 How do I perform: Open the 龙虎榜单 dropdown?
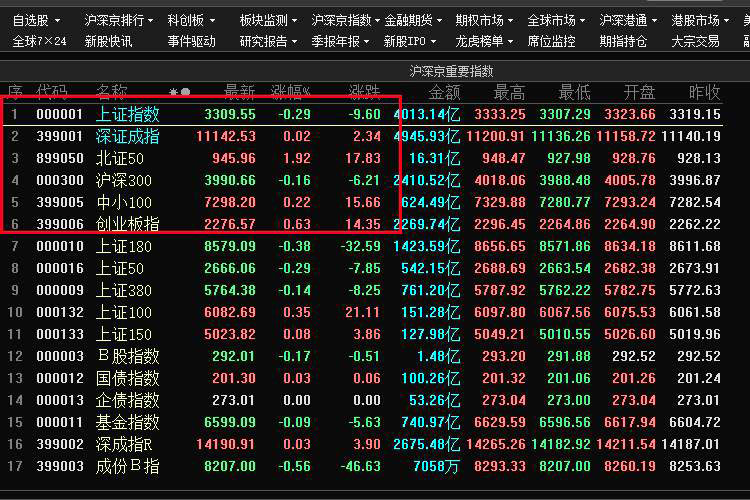pos(484,42)
